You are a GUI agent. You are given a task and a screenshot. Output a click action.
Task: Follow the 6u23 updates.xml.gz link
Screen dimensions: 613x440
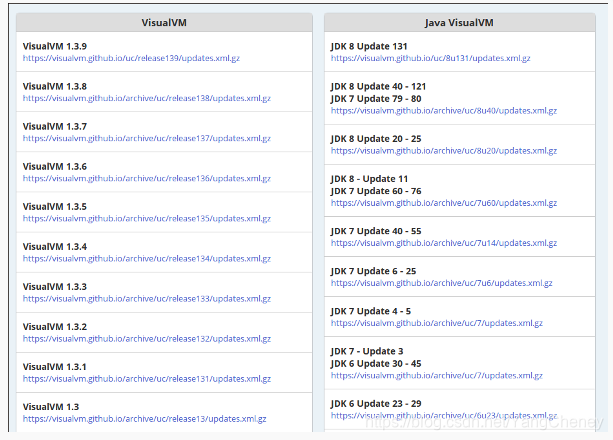click(x=444, y=415)
